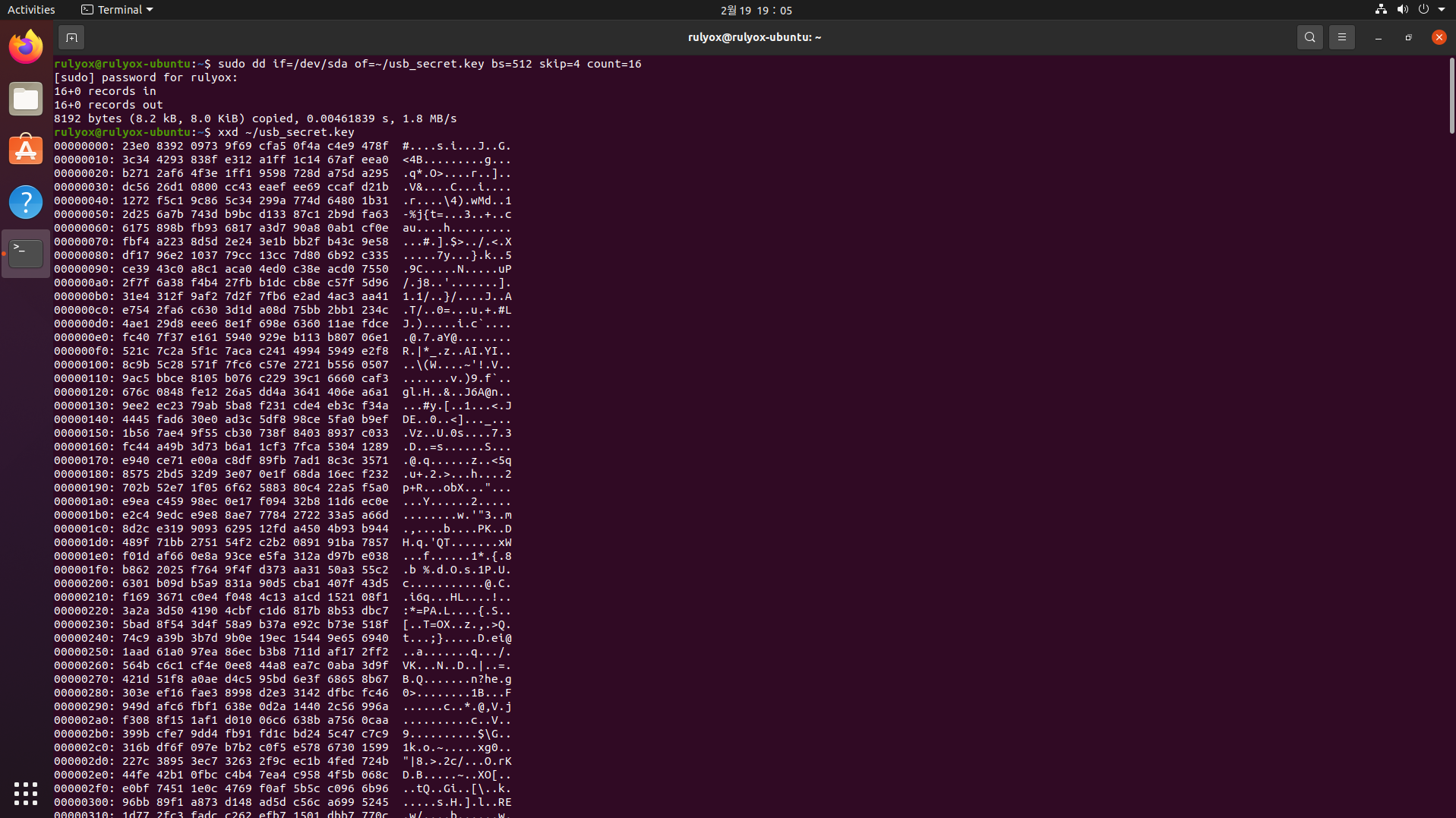Open the Activities overview
Image resolution: width=1456 pixels, height=818 pixels.
(x=31, y=9)
